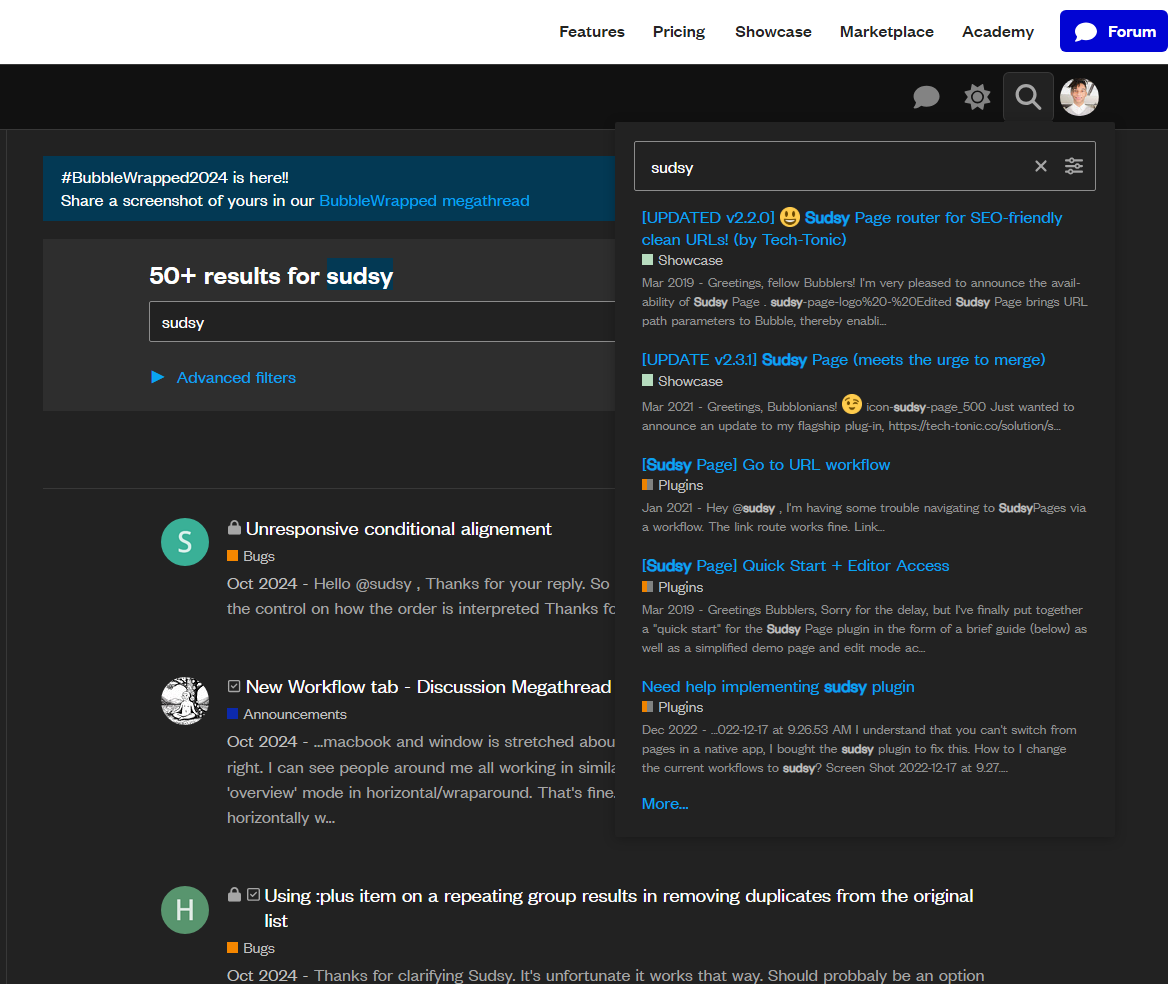Open the gear settings icon in header
The height and width of the screenshot is (984, 1168).
[977, 97]
